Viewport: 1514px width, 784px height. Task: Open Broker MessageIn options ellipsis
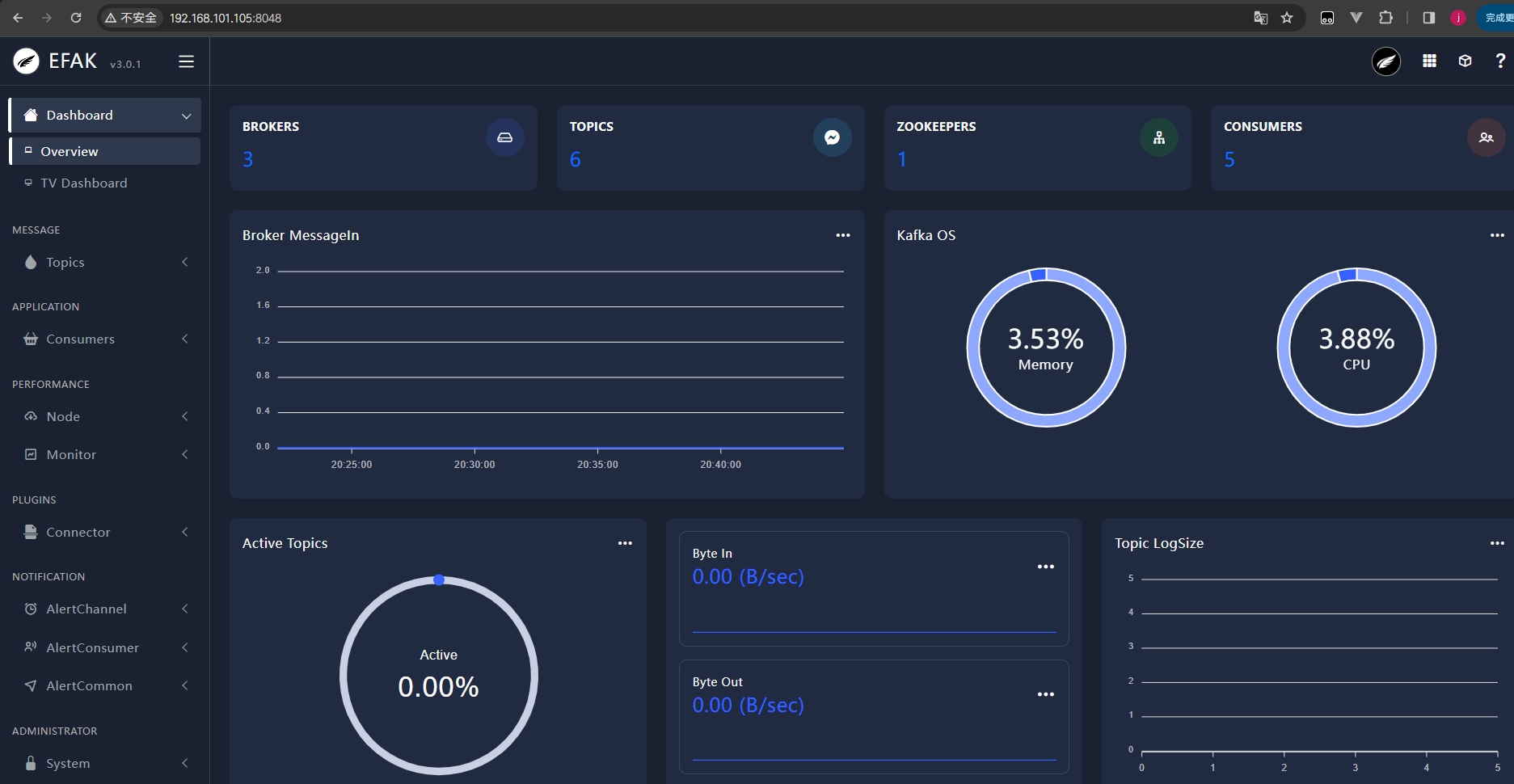point(843,235)
